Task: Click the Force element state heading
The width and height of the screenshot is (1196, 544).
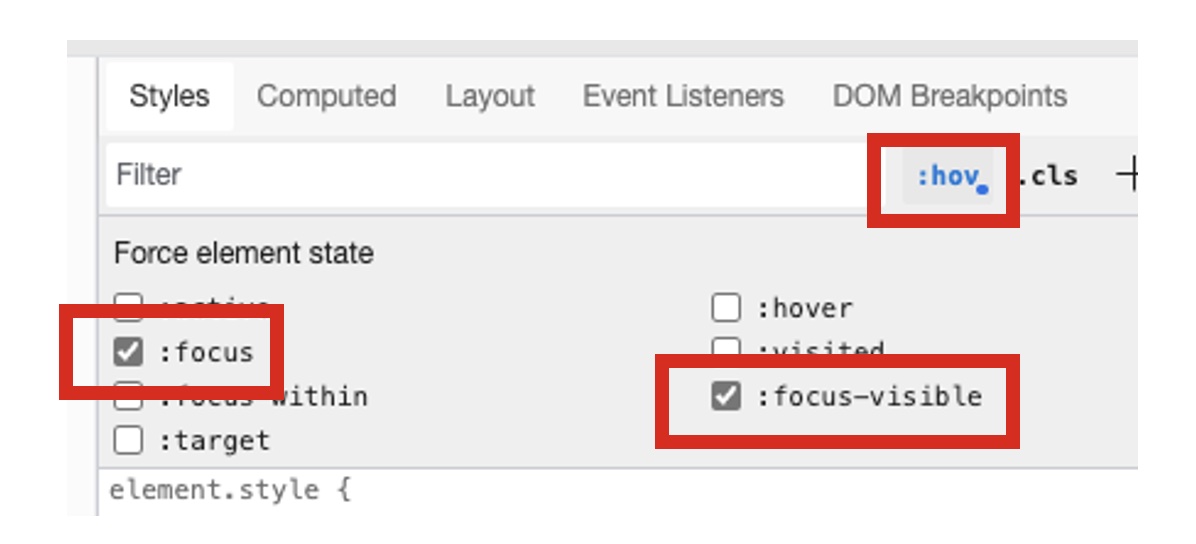Action: (x=243, y=253)
